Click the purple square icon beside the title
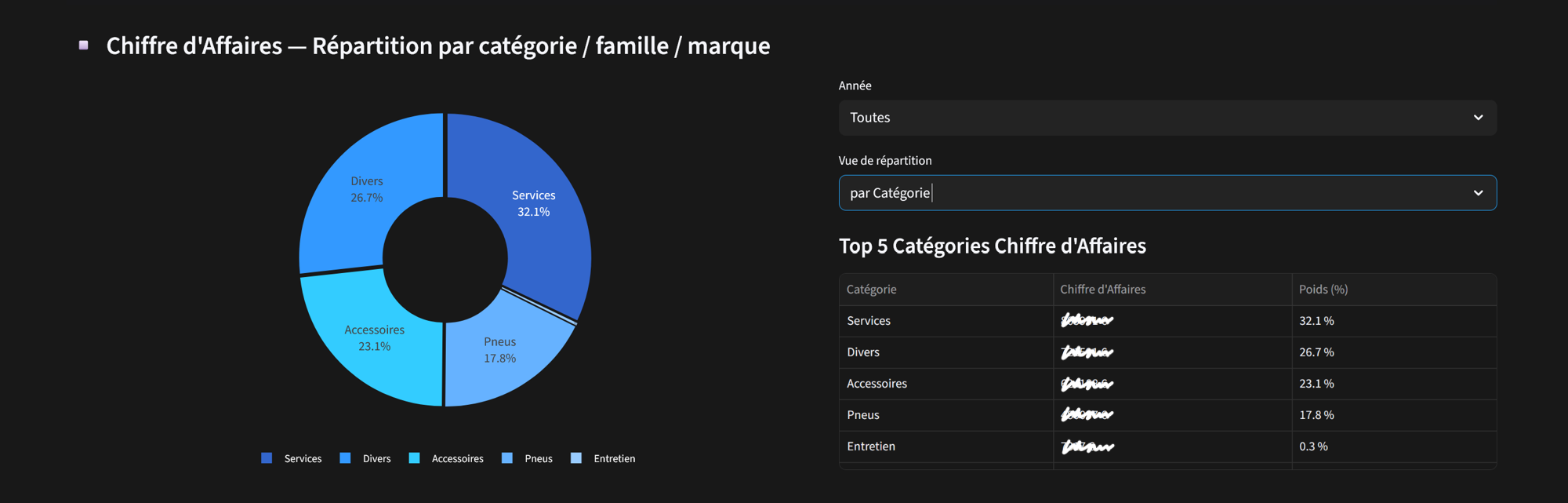1568x503 pixels. click(84, 46)
